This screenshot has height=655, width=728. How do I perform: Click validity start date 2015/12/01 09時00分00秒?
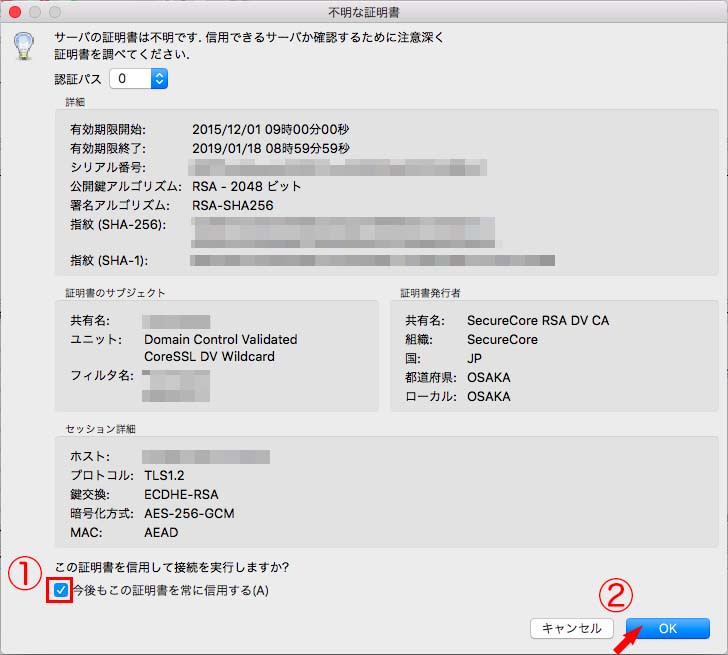coord(270,130)
